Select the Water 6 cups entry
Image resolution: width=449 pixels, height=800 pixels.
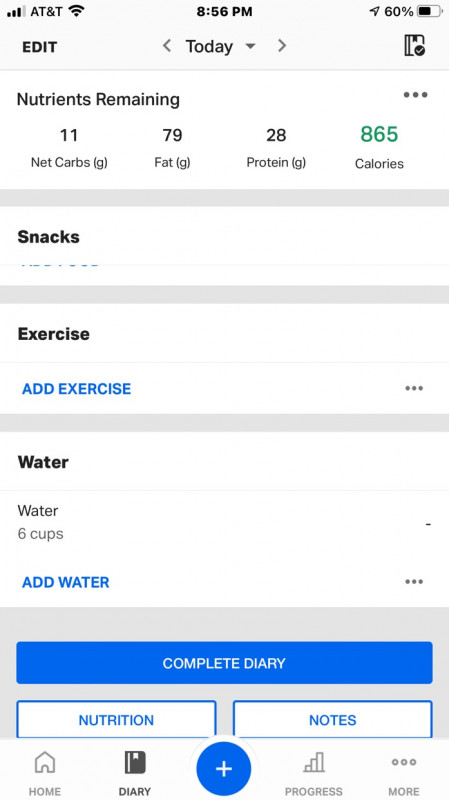coord(224,522)
